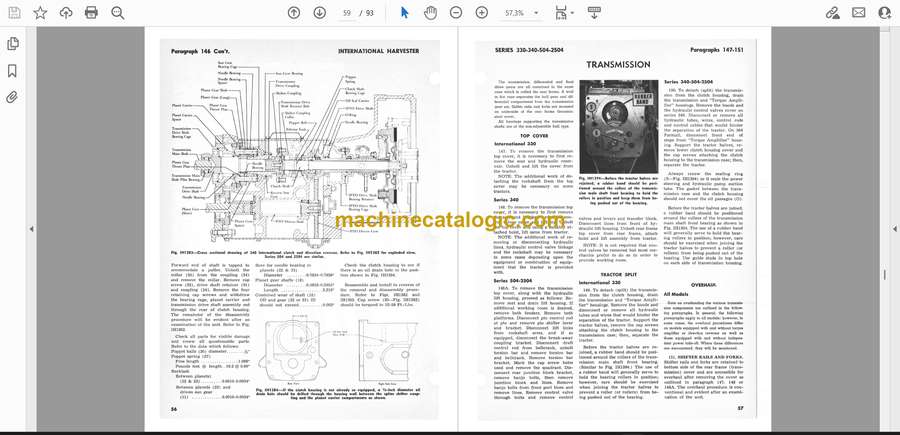Open the bookmarks panel

tap(12, 71)
